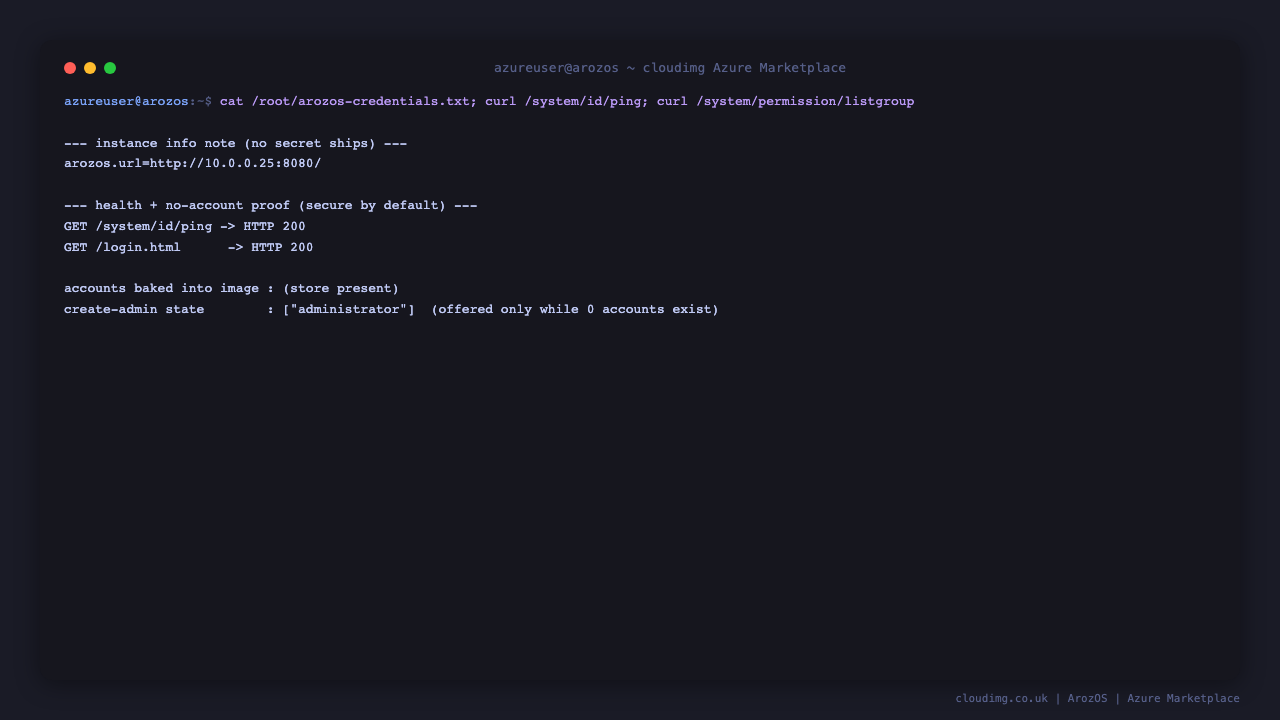The width and height of the screenshot is (1280, 720).
Task: Click the 'arozos.url=http://10.0.0.25:8080/' line
Action: click(193, 163)
